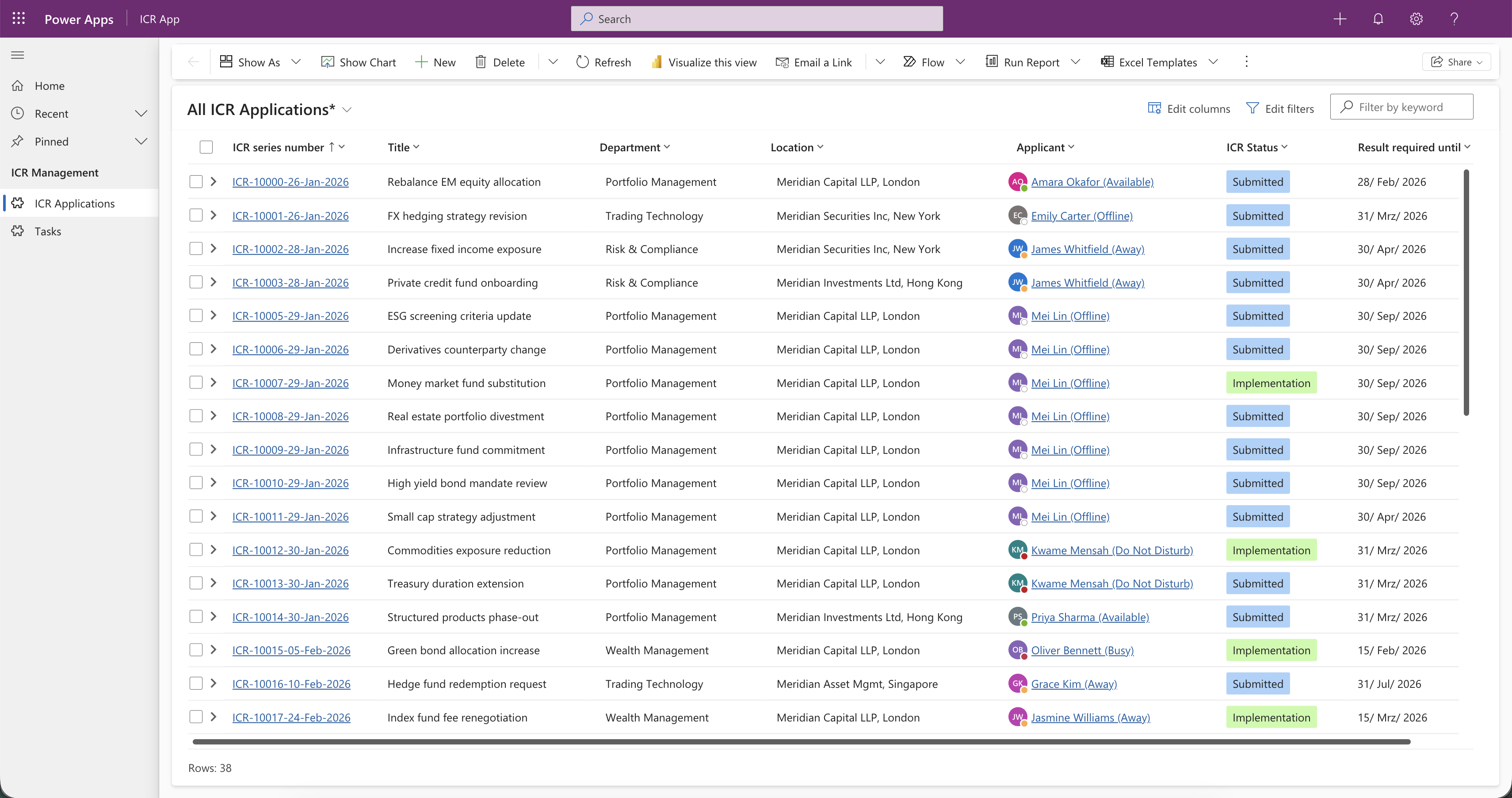This screenshot has width=1512, height=798.
Task: Open record link ICR-10014-30-Jan-2026
Action: pyautogui.click(x=290, y=617)
